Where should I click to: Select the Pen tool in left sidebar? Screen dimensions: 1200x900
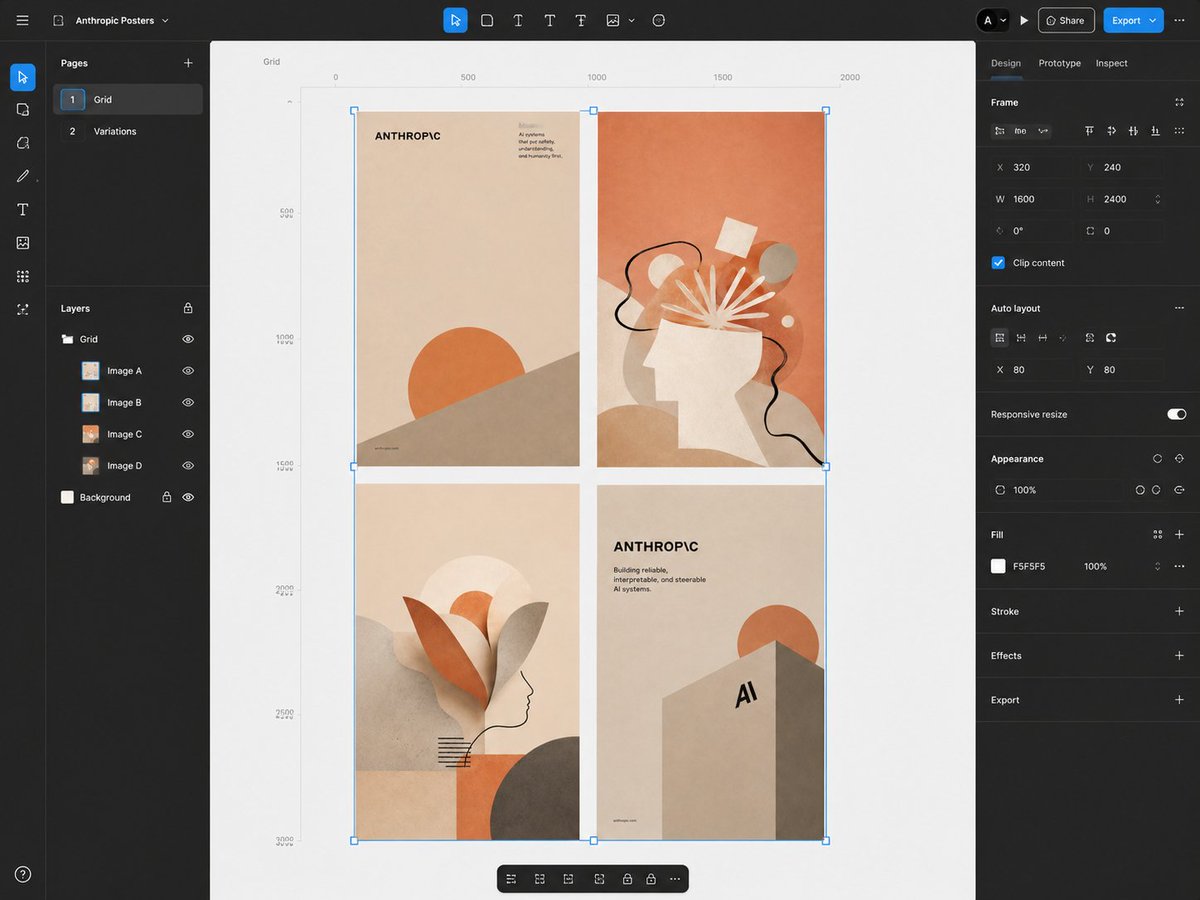click(x=23, y=176)
